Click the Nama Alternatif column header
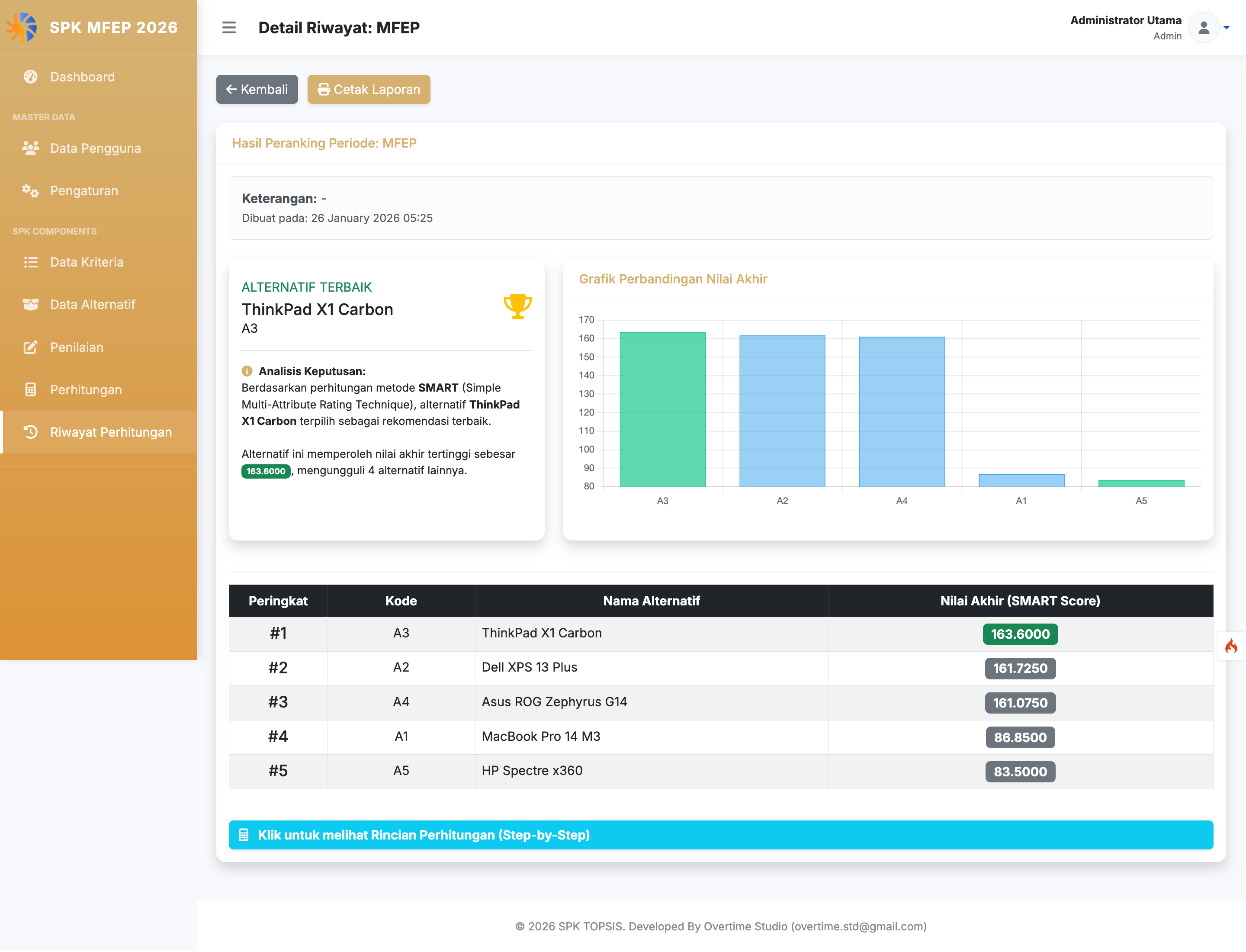1246x952 pixels. tap(651, 601)
